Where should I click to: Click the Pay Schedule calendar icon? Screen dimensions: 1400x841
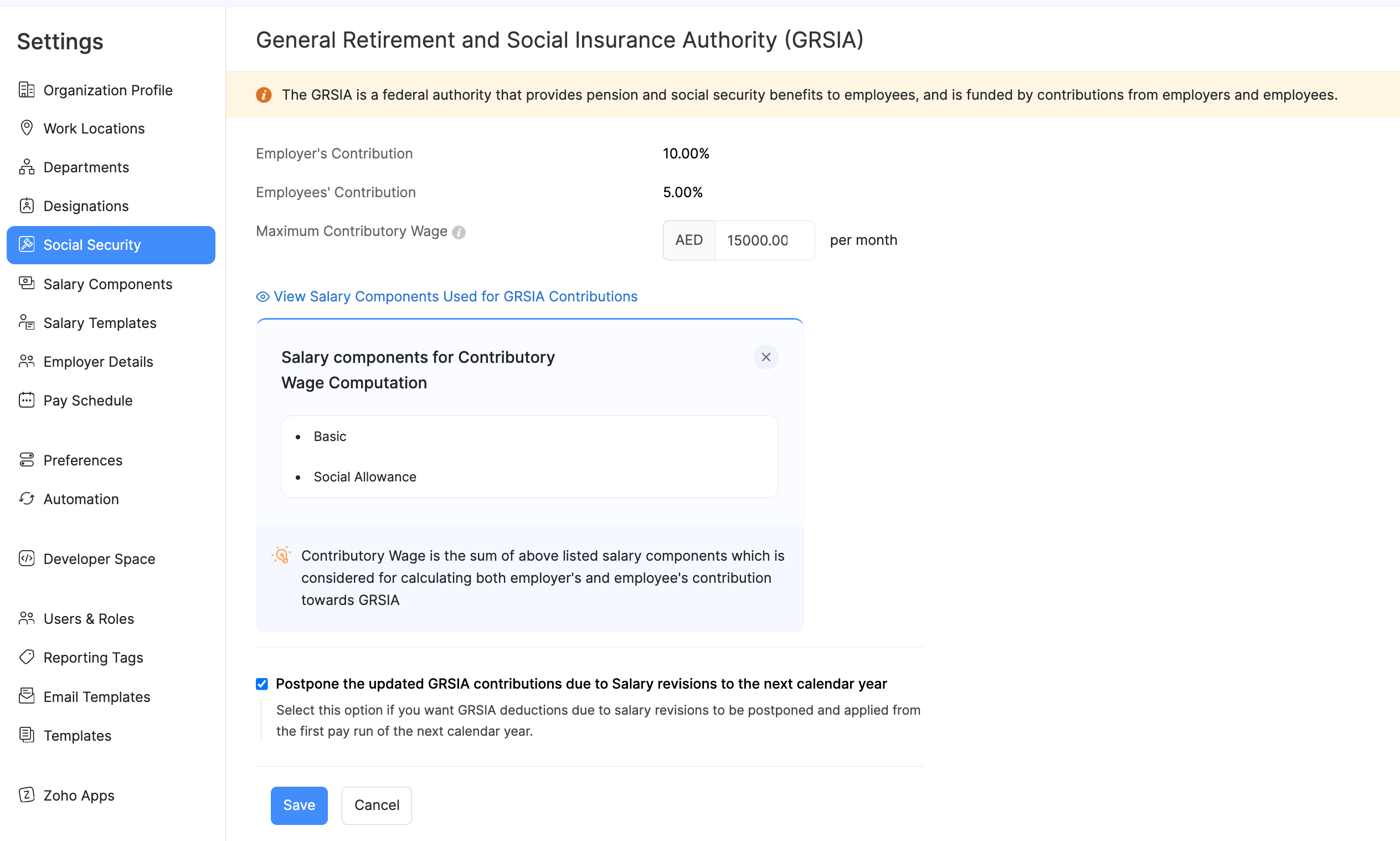pos(27,400)
